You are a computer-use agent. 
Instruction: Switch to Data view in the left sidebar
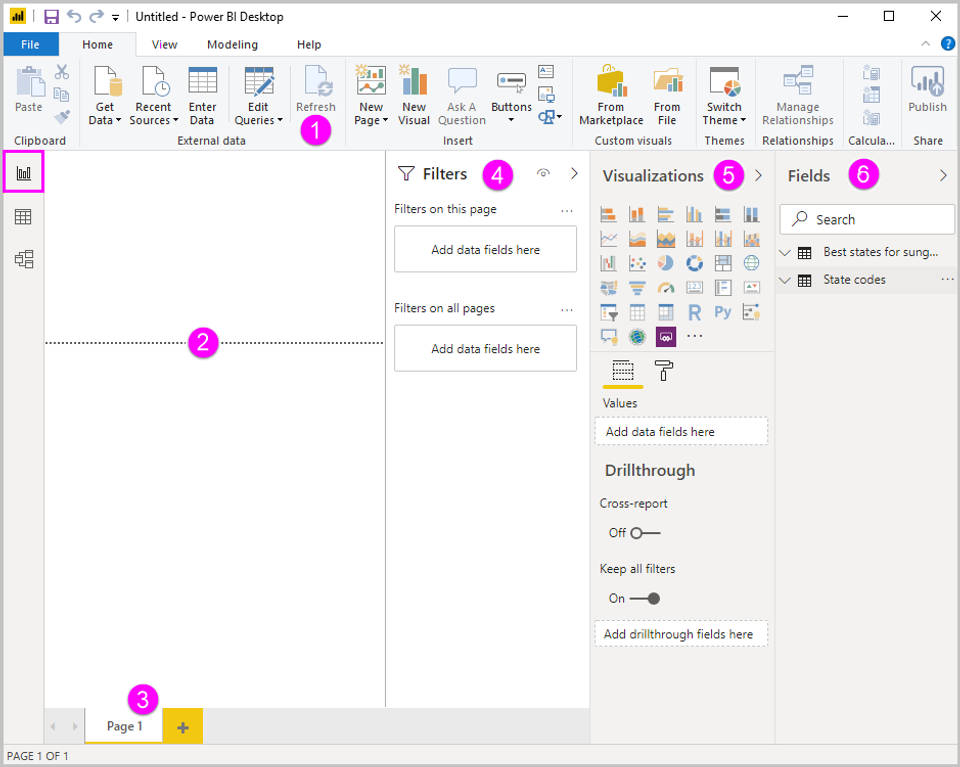tap(24, 217)
